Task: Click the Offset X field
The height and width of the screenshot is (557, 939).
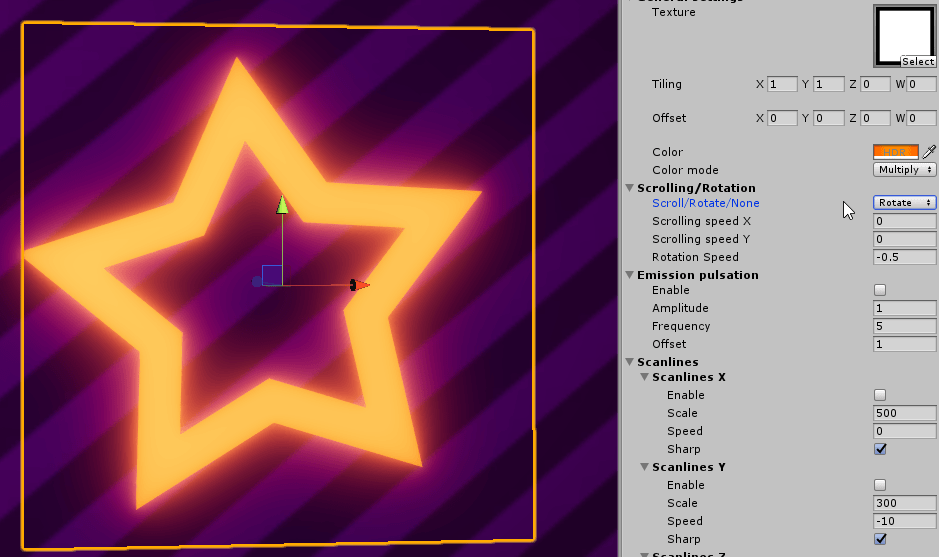Action: [782, 118]
